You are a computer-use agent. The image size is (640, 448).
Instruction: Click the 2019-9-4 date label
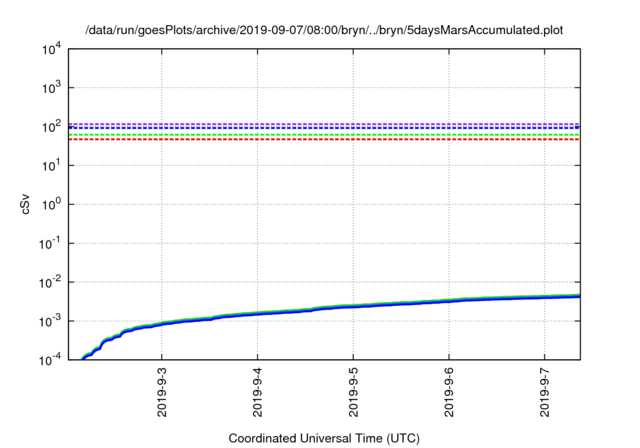[x=258, y=392]
